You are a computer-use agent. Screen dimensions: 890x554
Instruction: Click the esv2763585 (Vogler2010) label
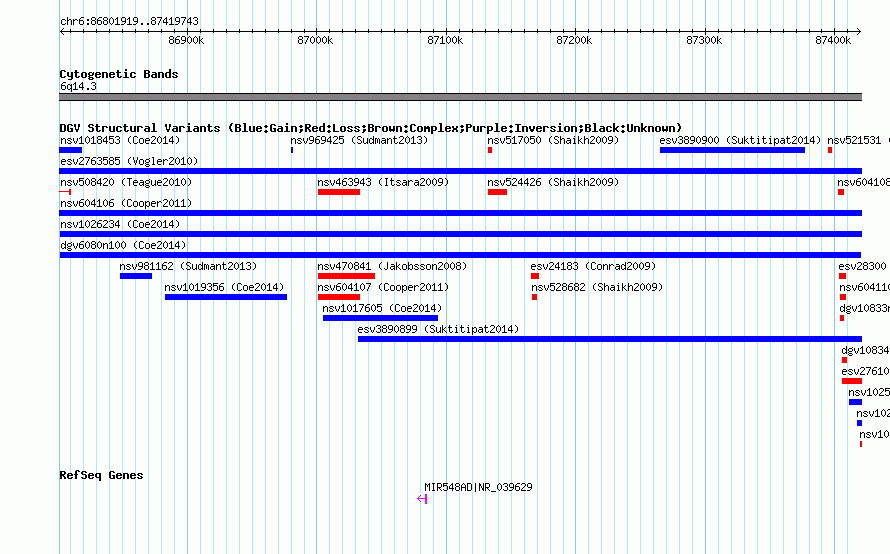click(x=129, y=161)
